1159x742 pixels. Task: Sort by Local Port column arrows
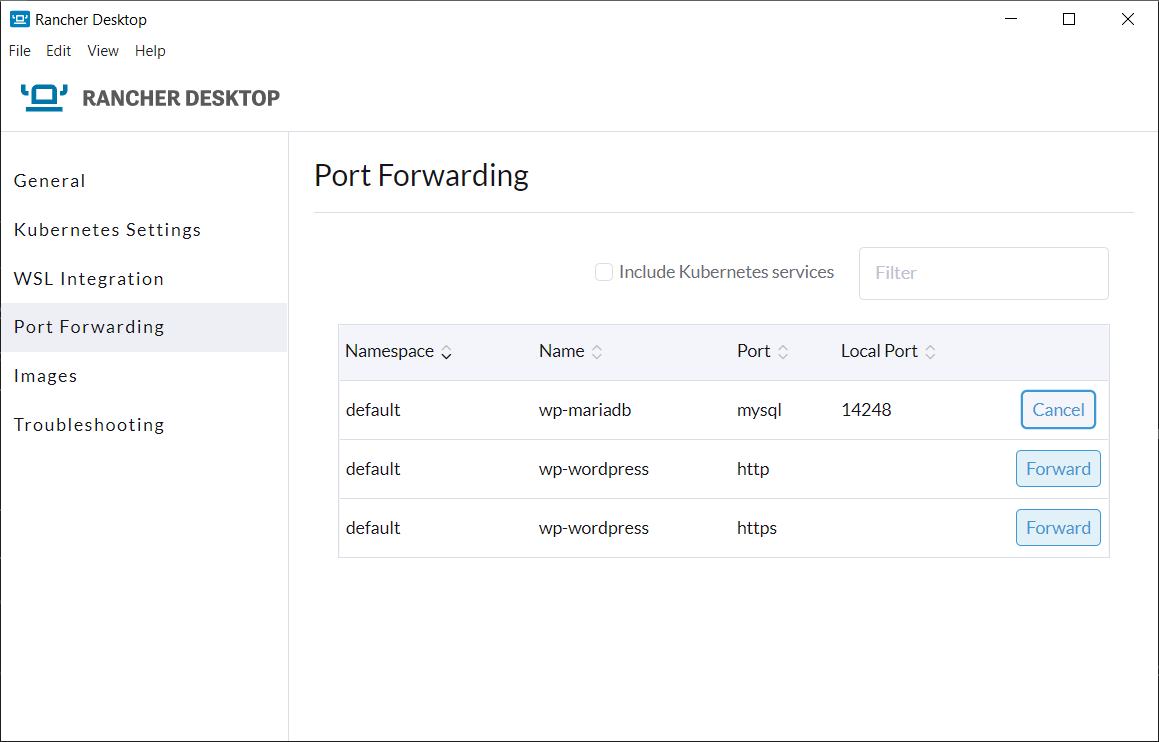[x=931, y=353]
